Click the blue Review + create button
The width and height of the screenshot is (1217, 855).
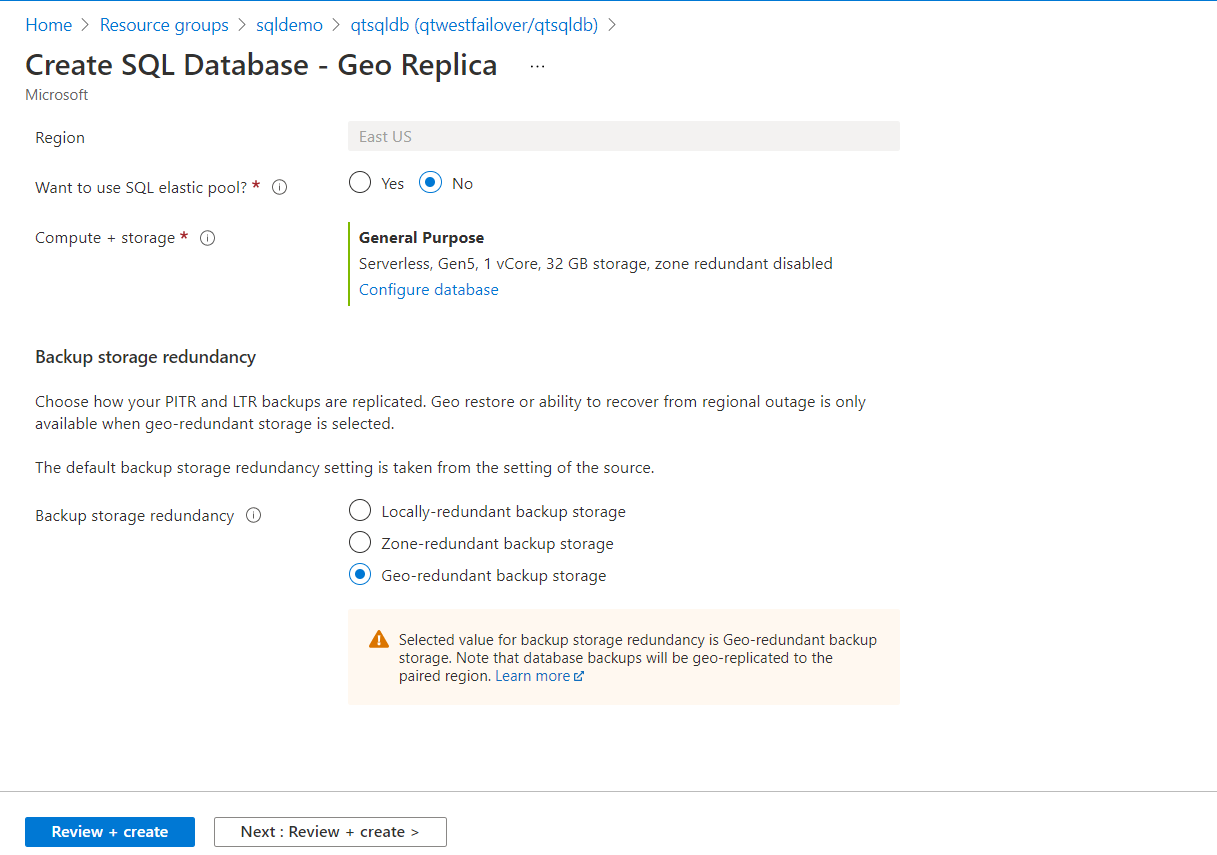[x=110, y=832]
